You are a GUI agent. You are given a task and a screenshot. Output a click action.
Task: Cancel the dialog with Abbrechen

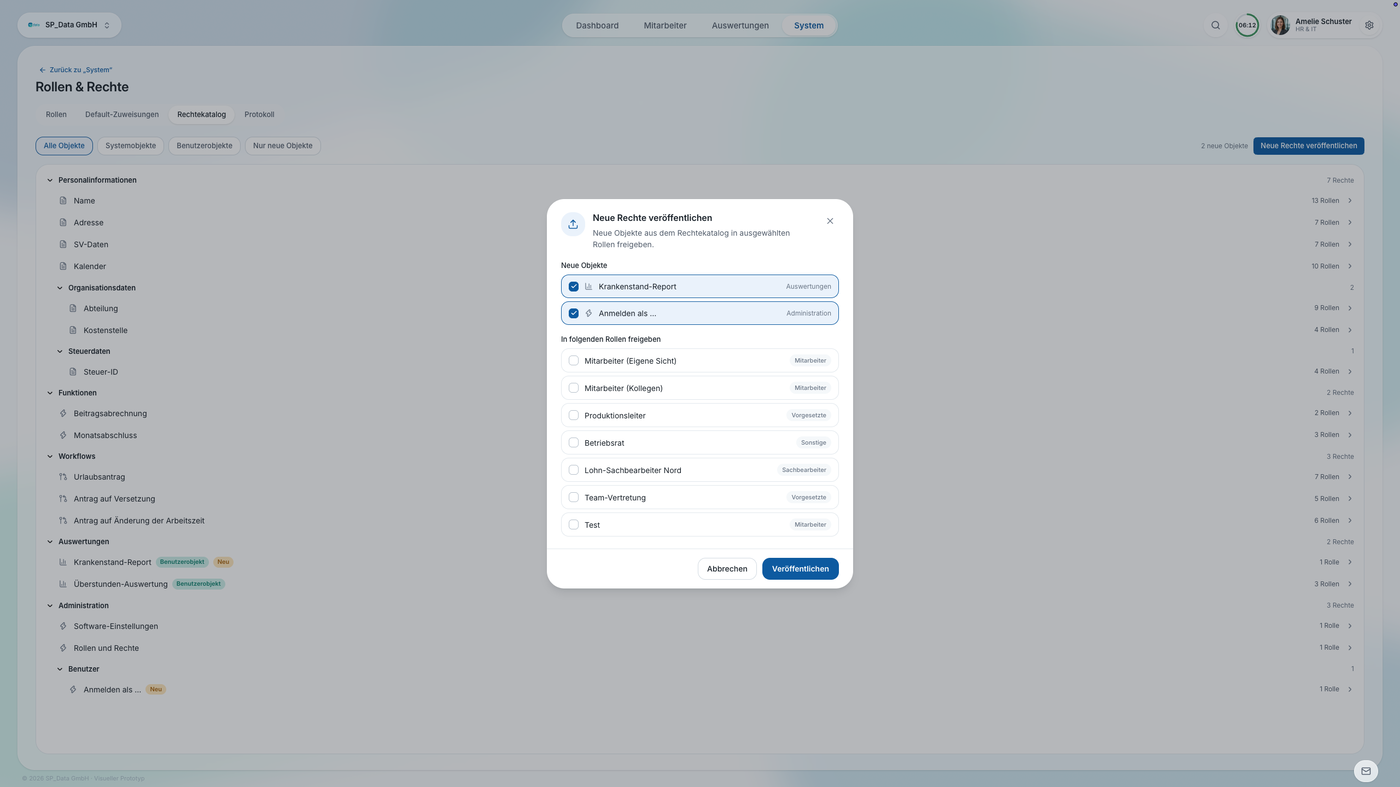[x=727, y=569]
